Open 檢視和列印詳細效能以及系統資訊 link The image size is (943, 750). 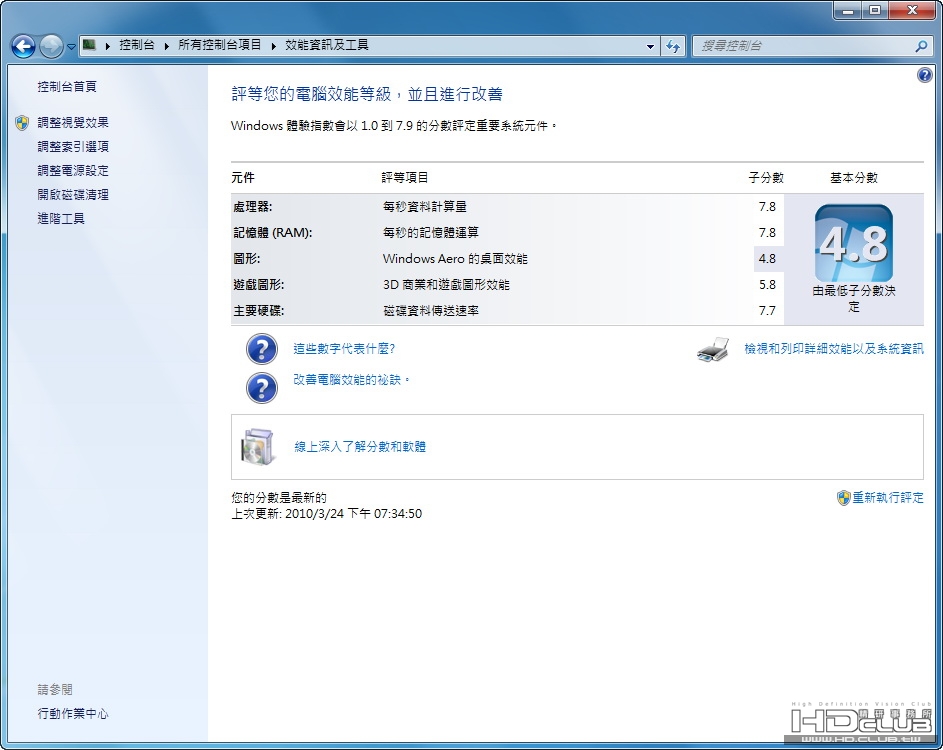pyautogui.click(x=834, y=349)
